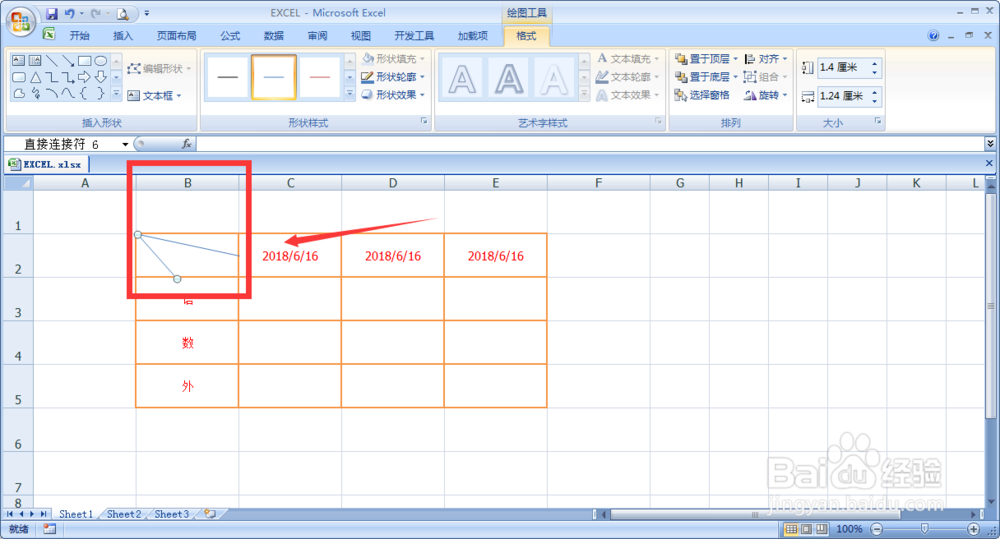Open the Data (数据) ribbon tab

tap(274, 36)
